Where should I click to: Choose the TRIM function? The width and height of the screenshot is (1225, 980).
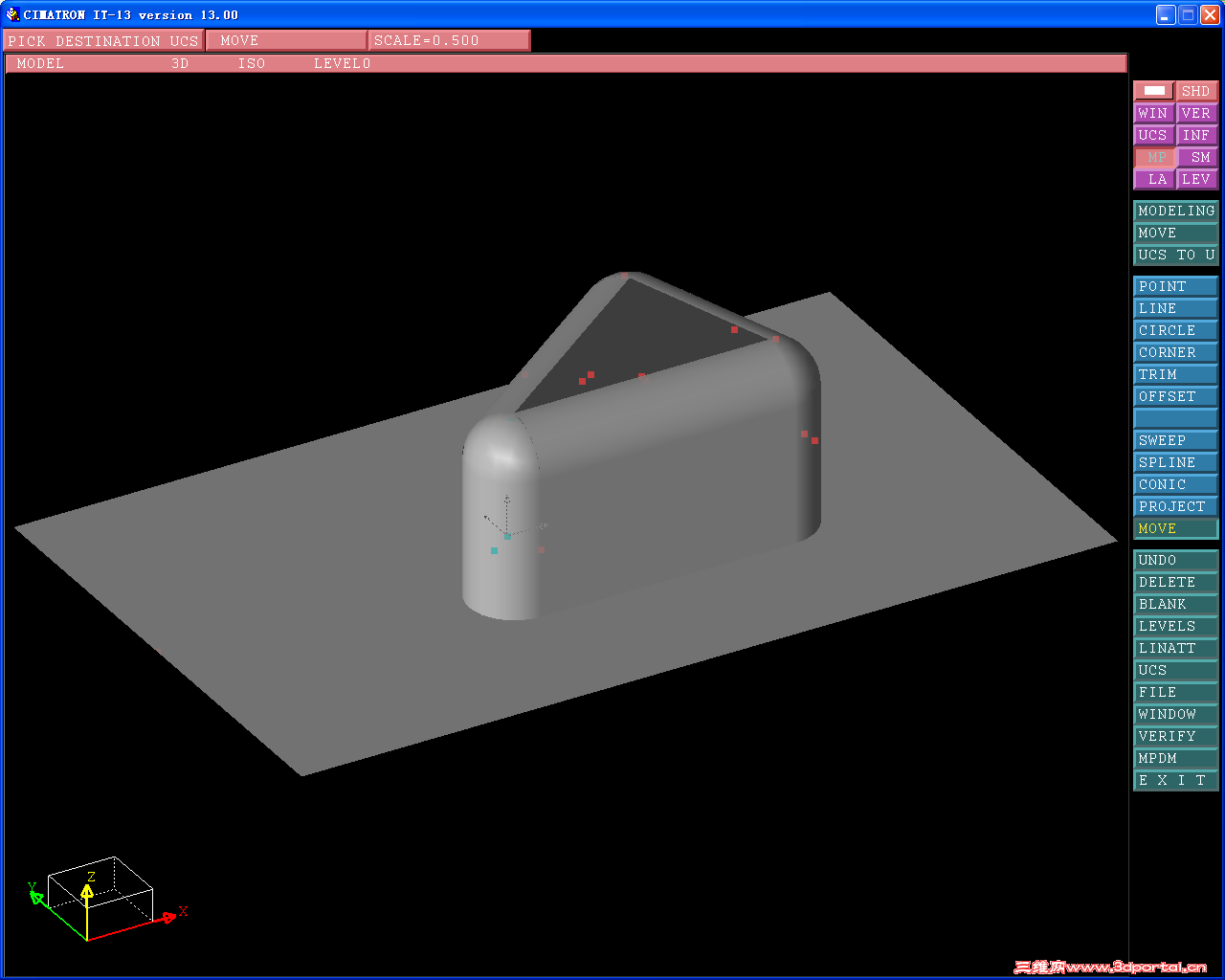[1176, 374]
